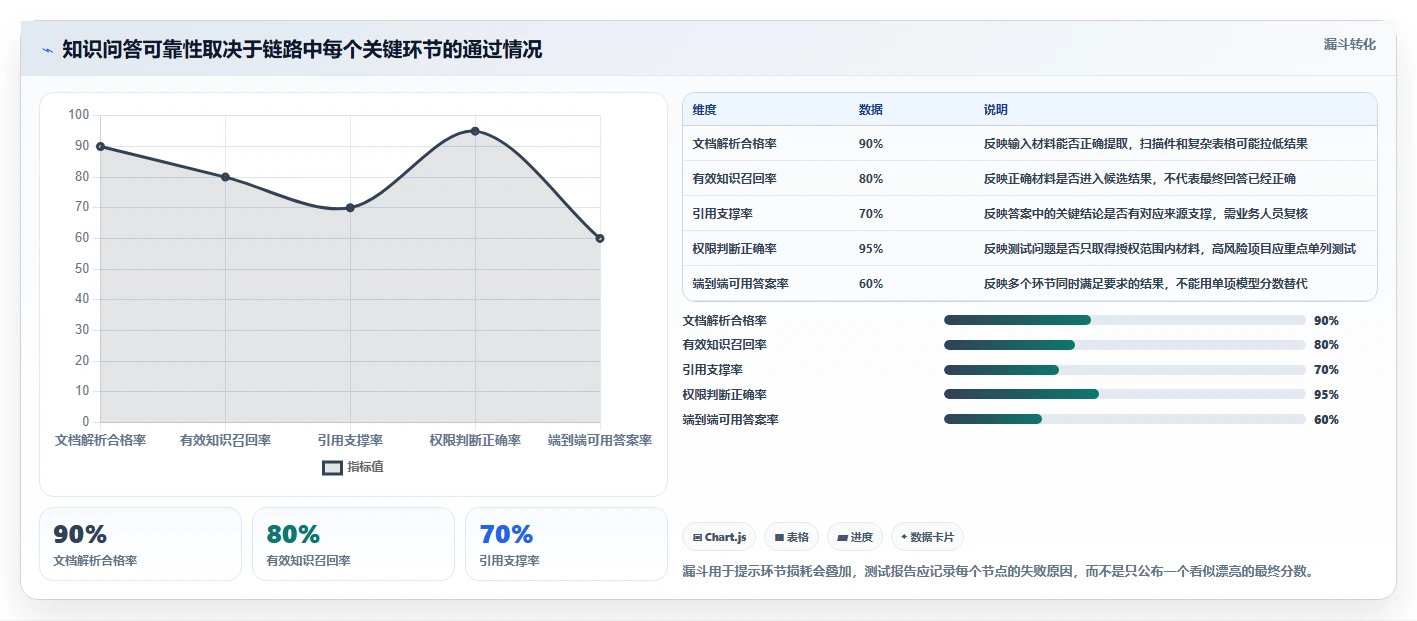The width and height of the screenshot is (1417, 621).
Task: Click the 权限判断正确率 chart data point at 95
Action: pos(475,131)
